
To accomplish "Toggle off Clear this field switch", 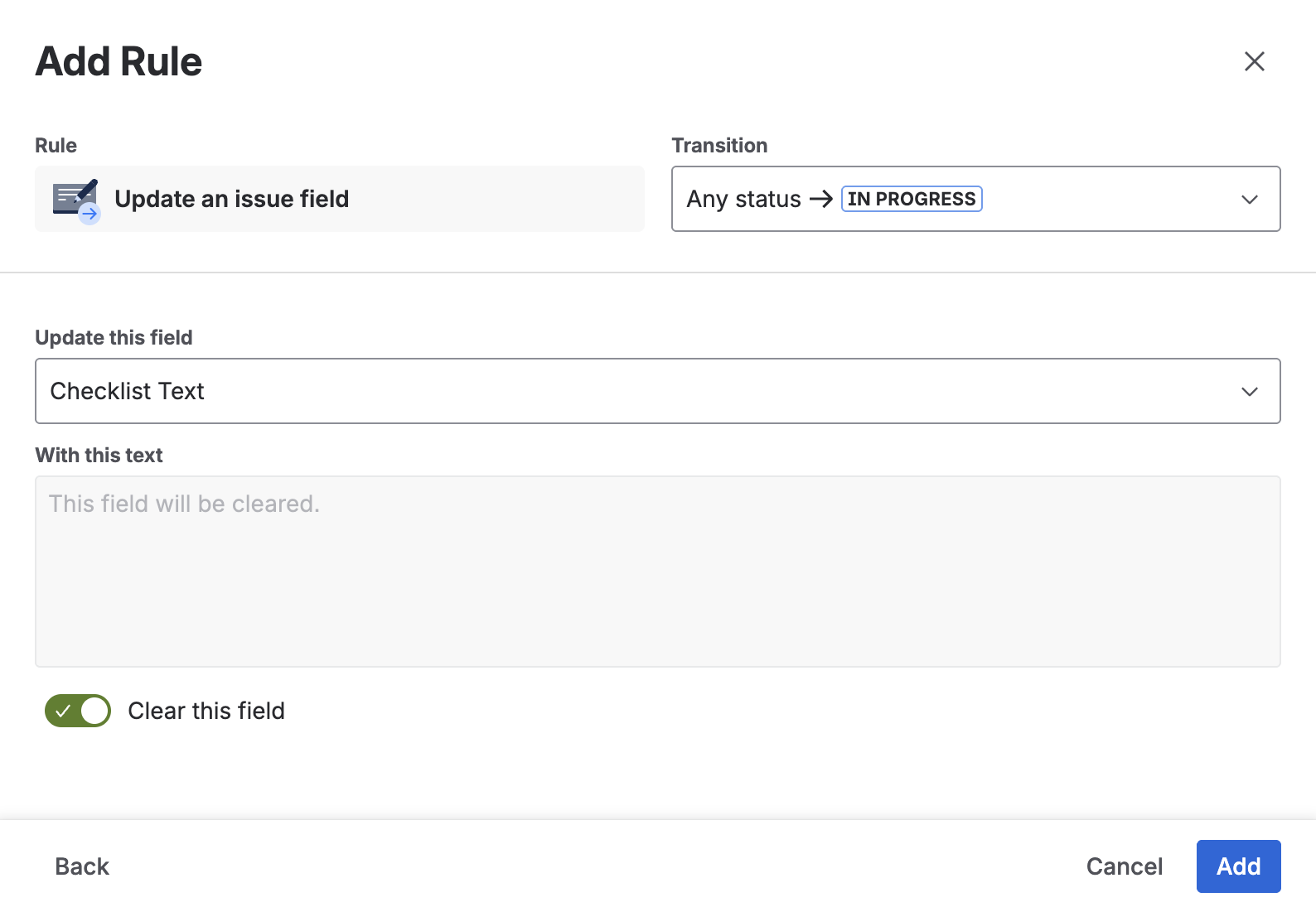I will coord(78,711).
